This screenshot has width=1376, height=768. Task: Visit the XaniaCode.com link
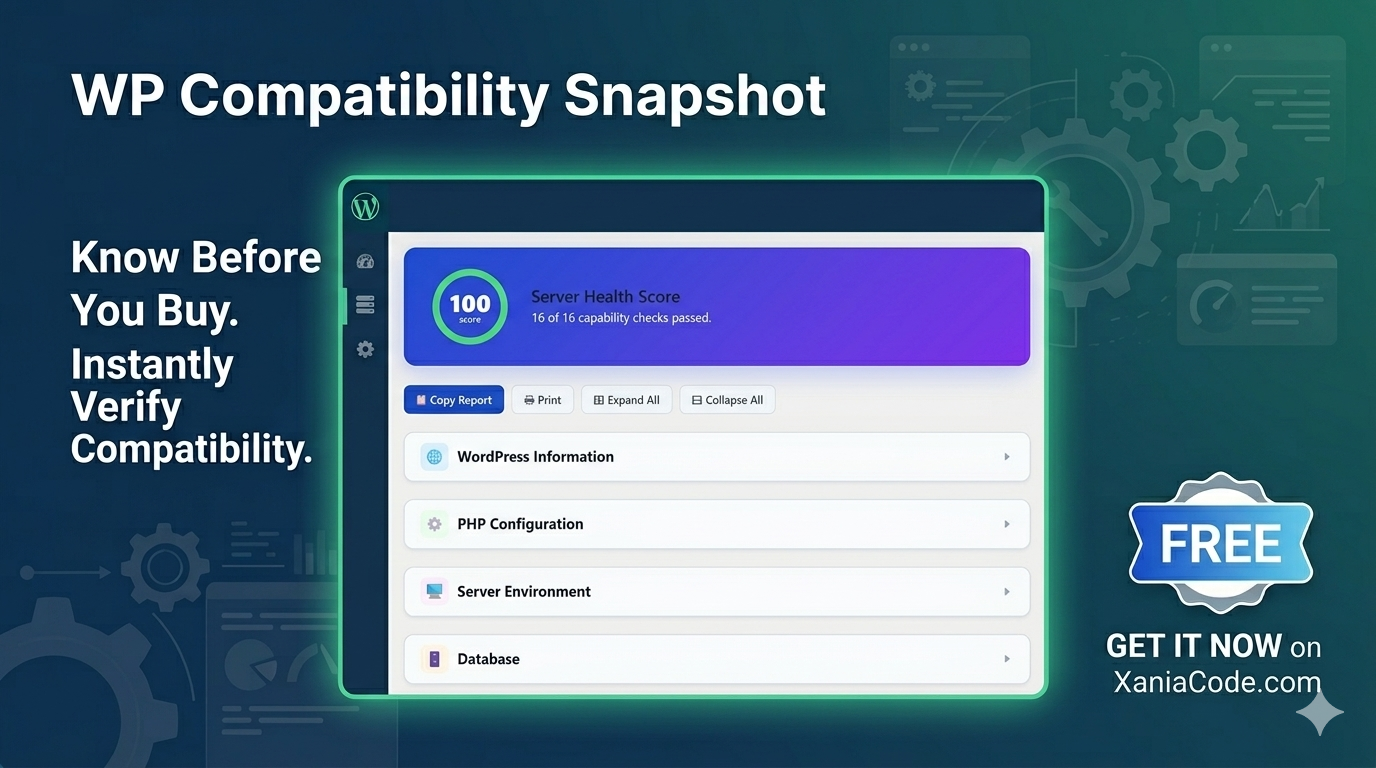(x=1216, y=681)
